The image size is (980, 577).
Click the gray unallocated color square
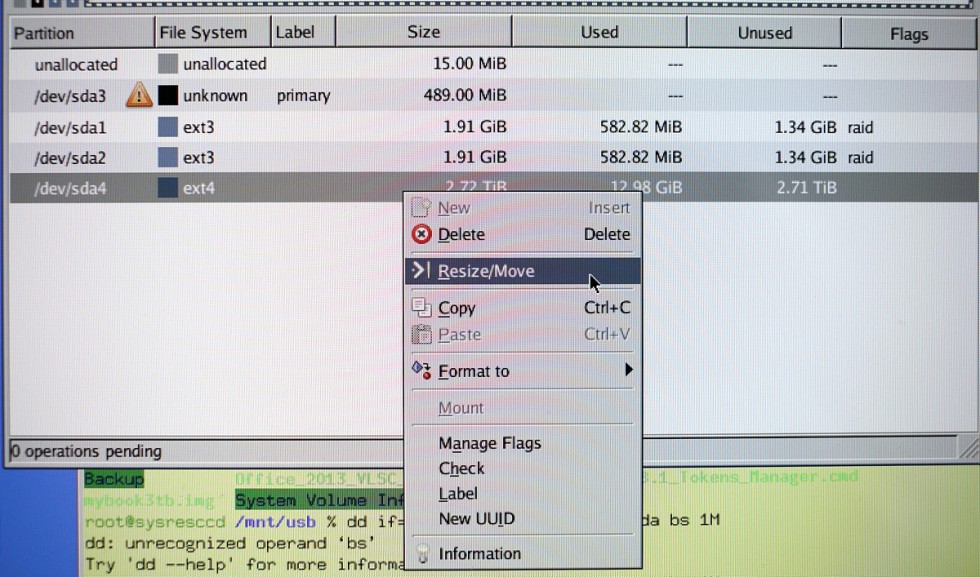[x=167, y=64]
